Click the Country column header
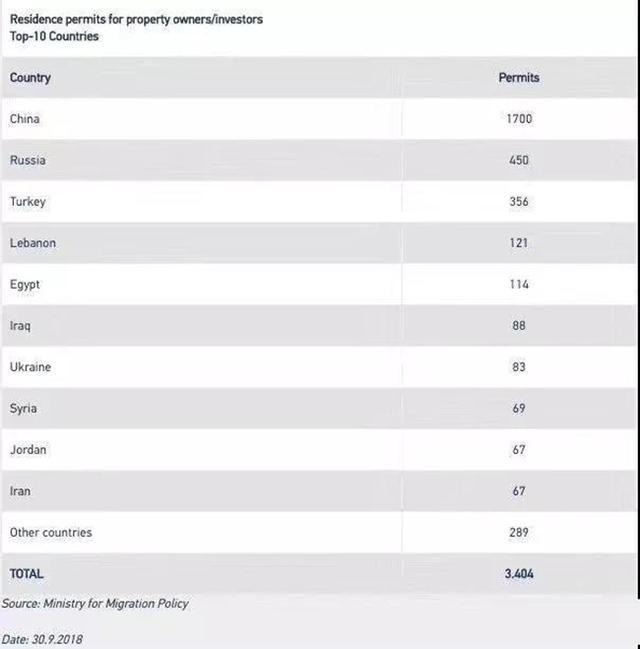The height and width of the screenshot is (649, 640). (x=30, y=78)
